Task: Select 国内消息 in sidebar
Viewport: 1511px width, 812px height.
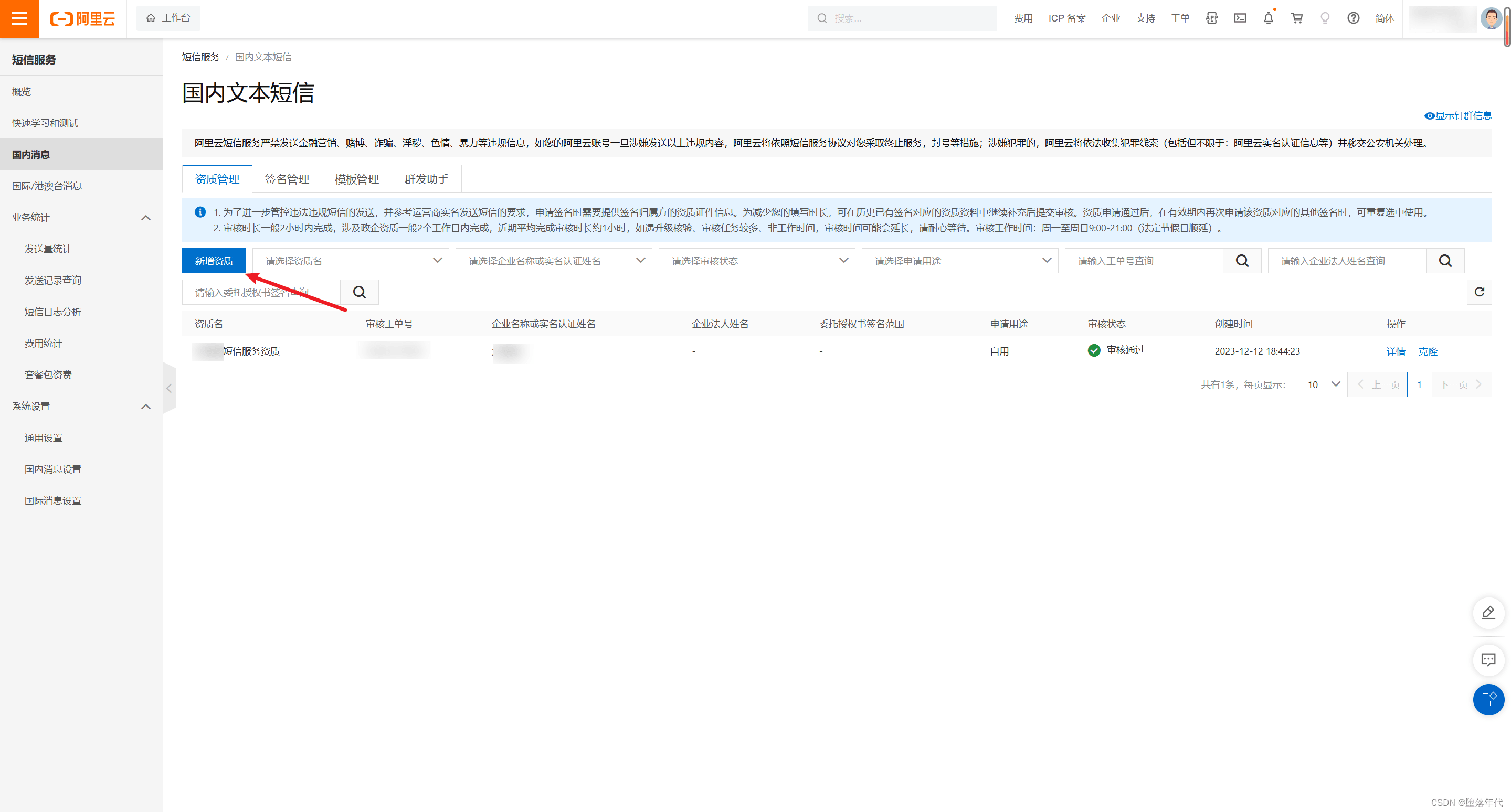Action: pos(81,154)
